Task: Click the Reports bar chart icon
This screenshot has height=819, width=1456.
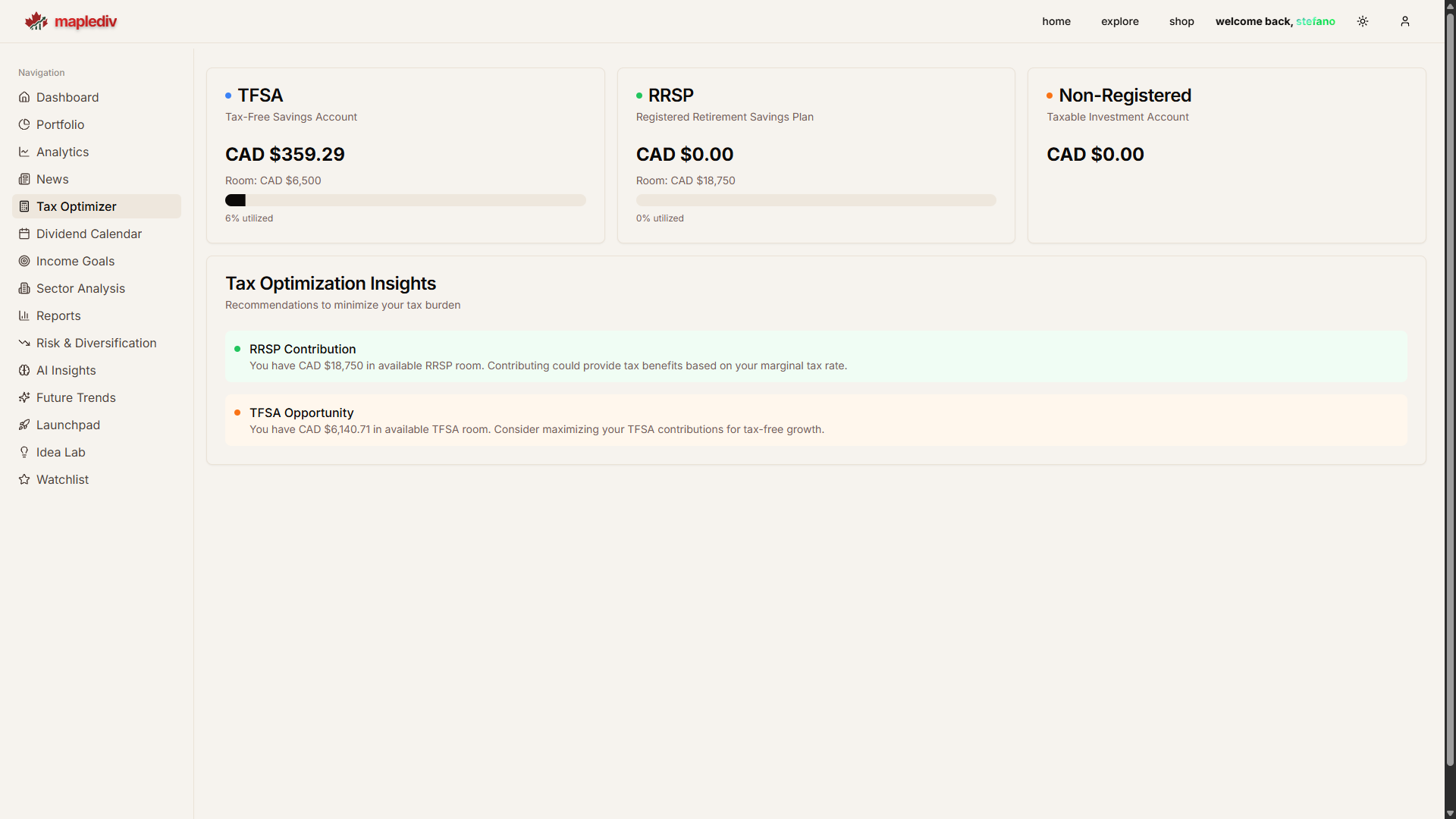Action: [24, 315]
